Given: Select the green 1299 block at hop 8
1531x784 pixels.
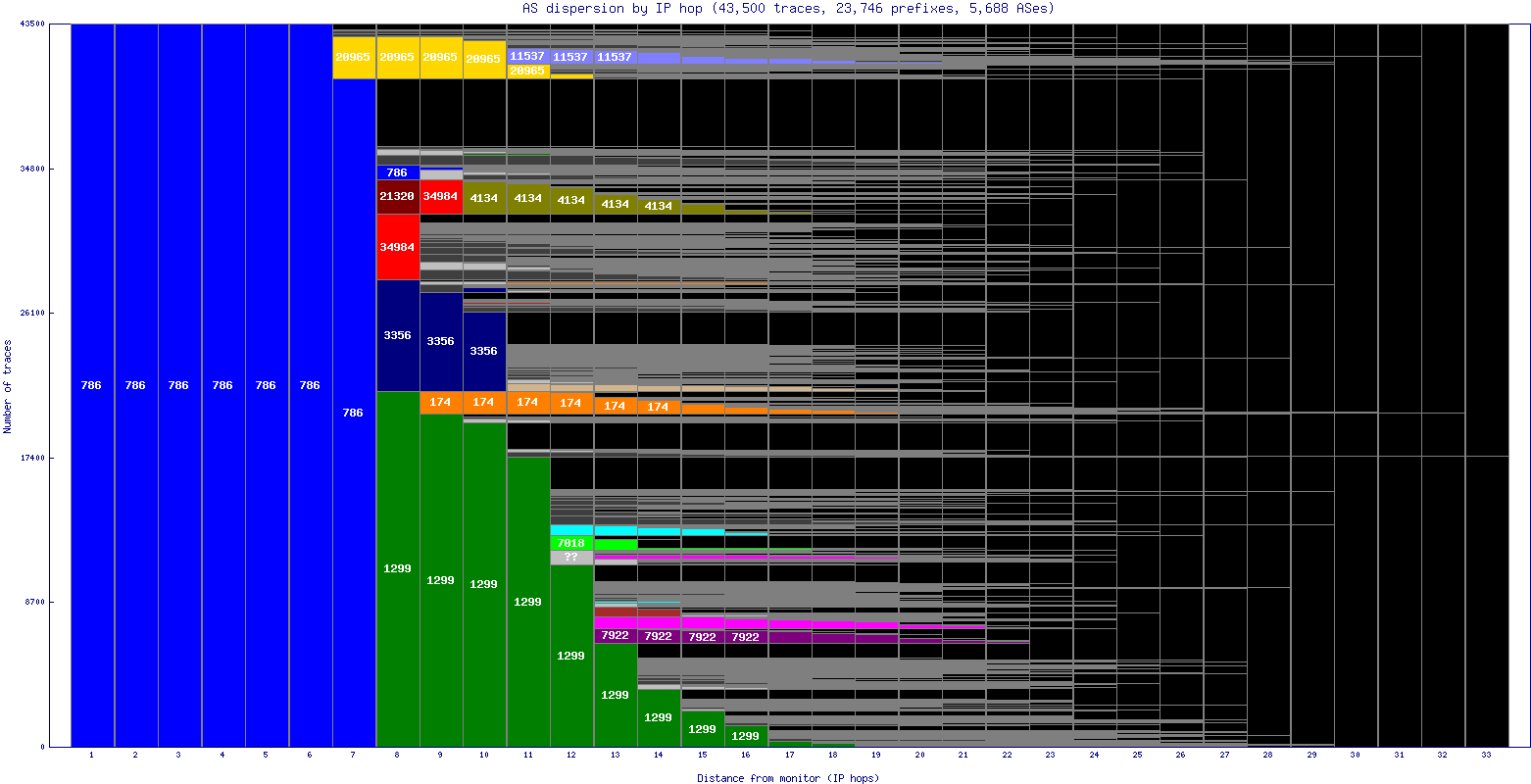Looking at the screenshot, I should [397, 568].
